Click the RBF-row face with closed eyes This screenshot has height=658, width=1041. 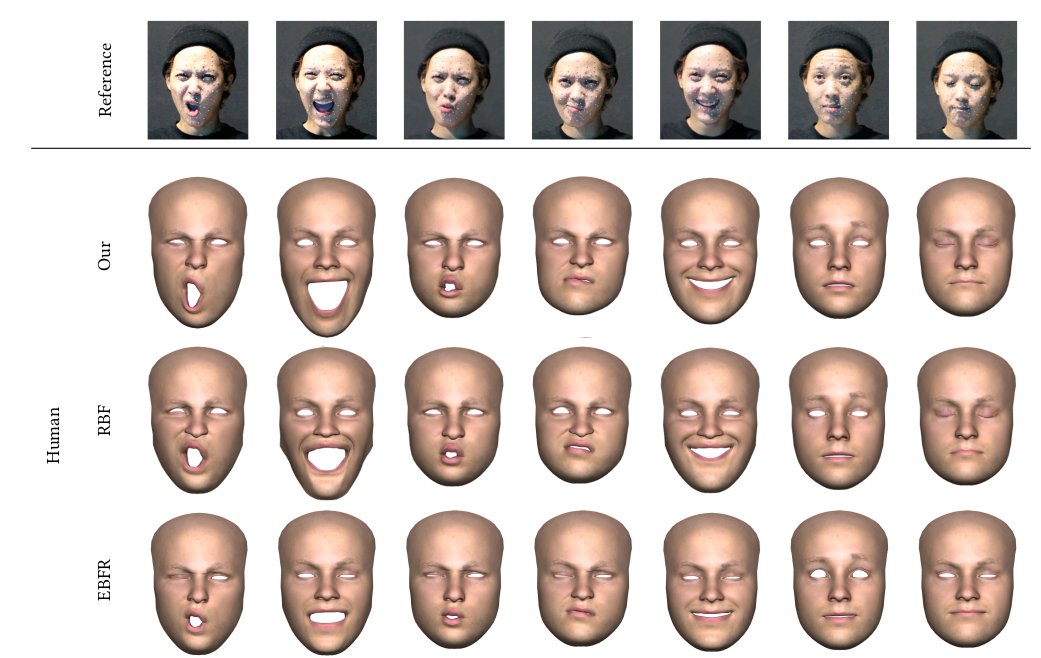tap(966, 416)
